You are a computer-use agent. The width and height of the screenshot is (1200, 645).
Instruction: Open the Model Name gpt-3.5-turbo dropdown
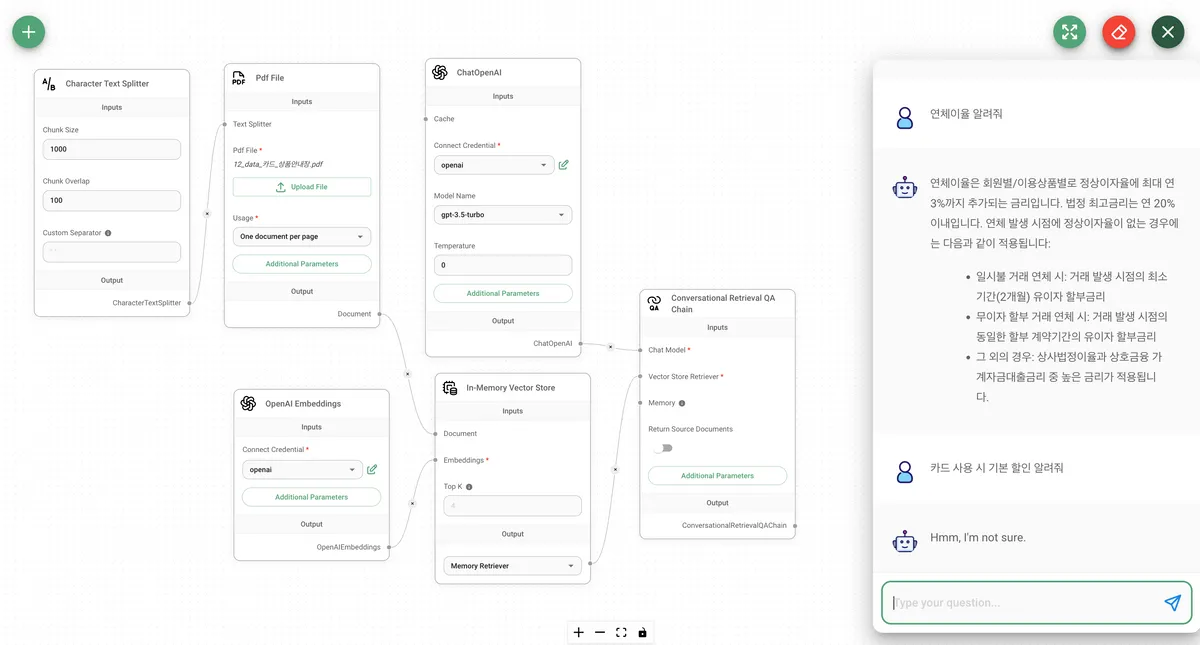tap(502, 215)
